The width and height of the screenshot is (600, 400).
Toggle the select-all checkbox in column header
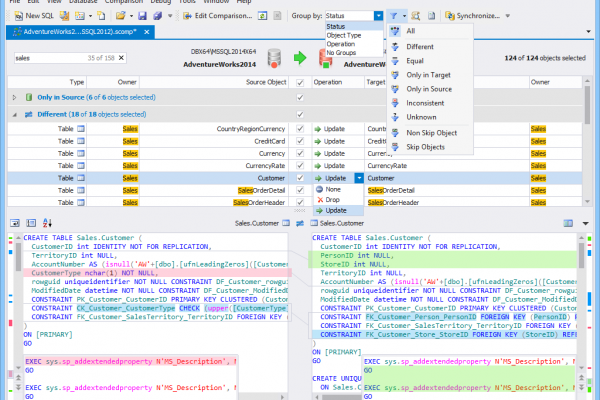point(300,81)
